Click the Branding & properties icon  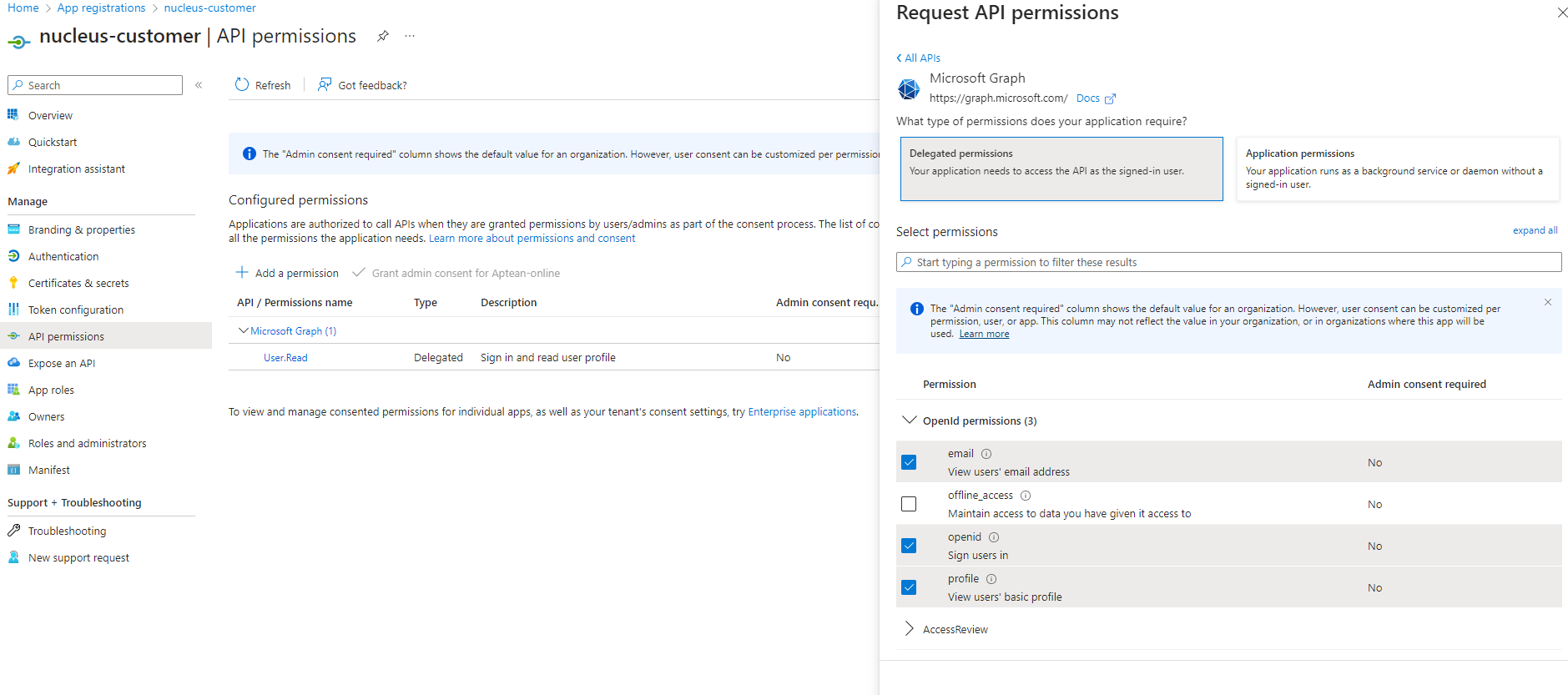coord(13,229)
